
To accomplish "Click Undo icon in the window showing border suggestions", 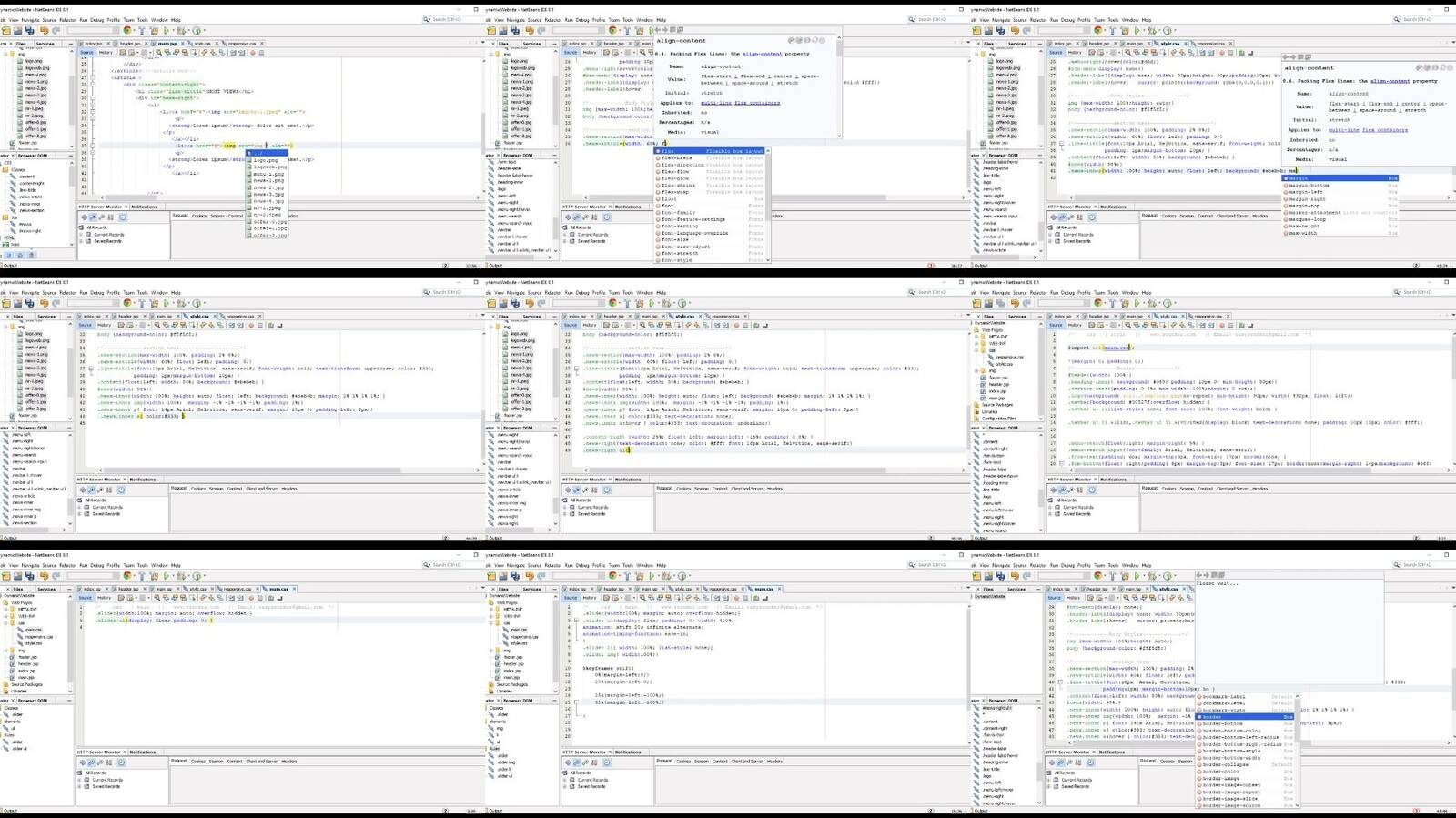I will tap(1016, 576).
